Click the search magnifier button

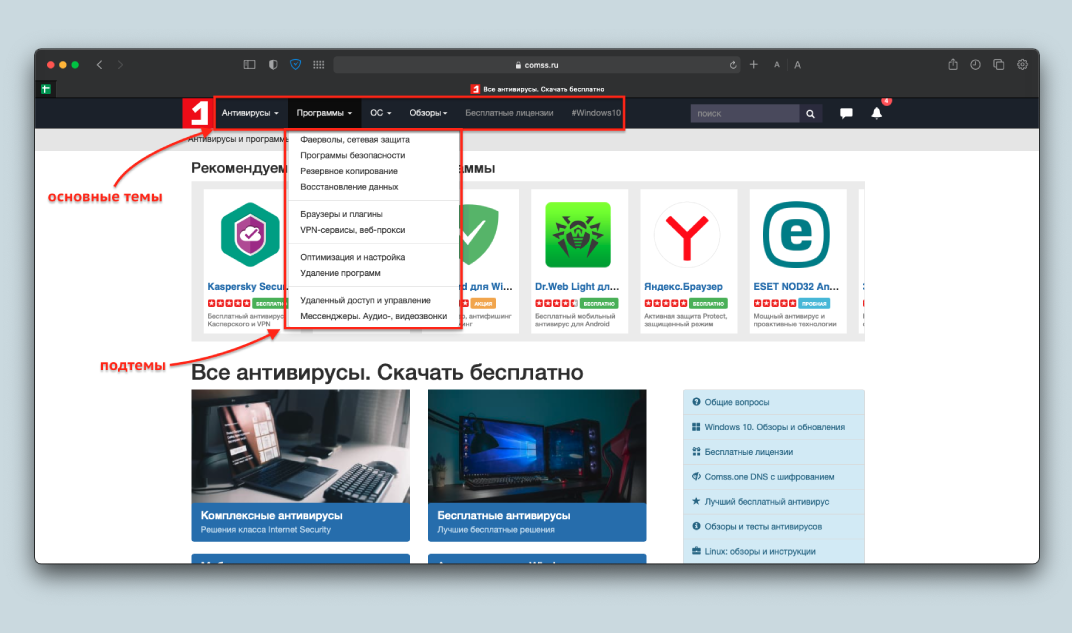pyautogui.click(x=810, y=113)
